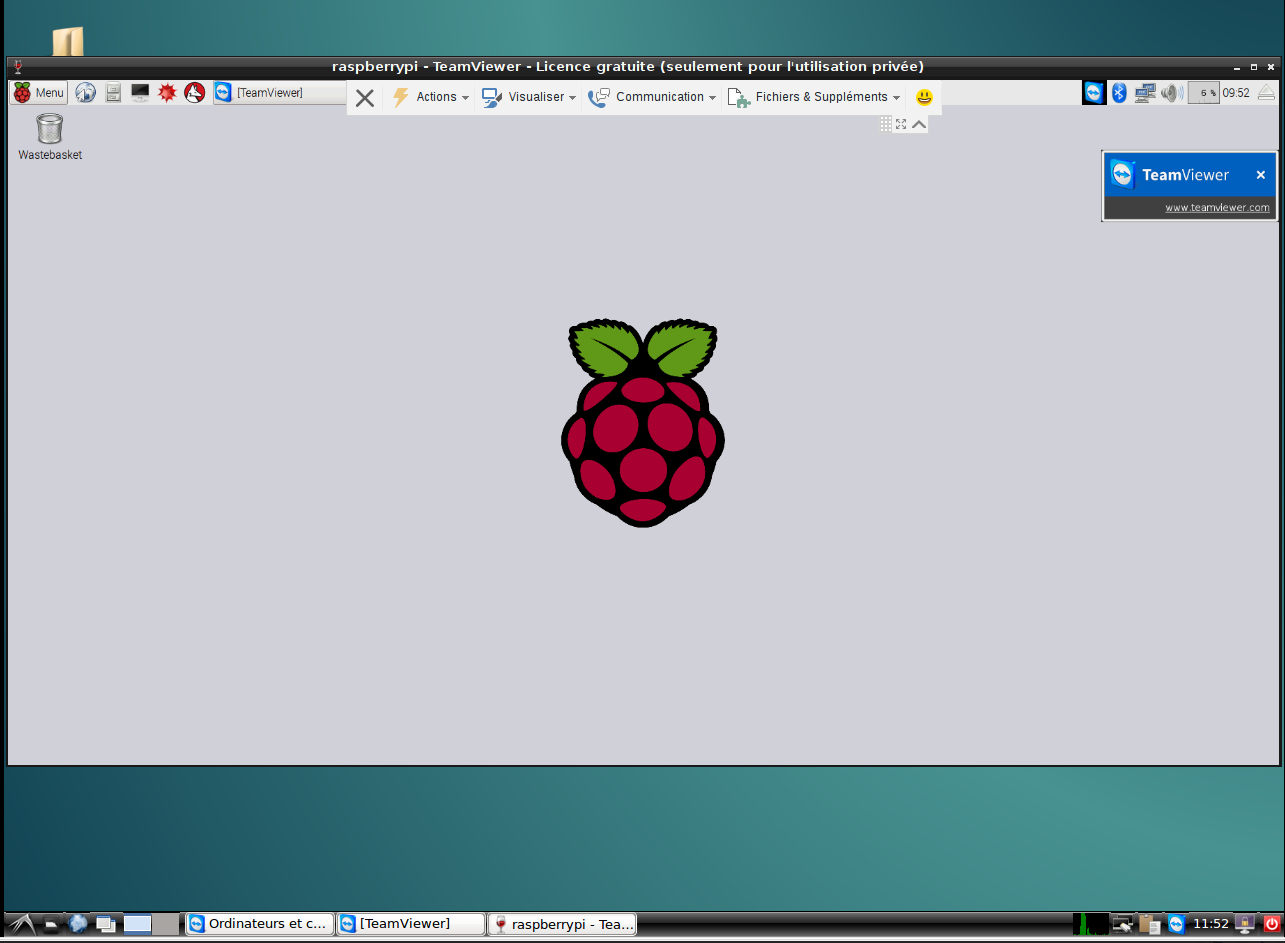
Task: Open the Communication dropdown menu
Action: tap(652, 97)
